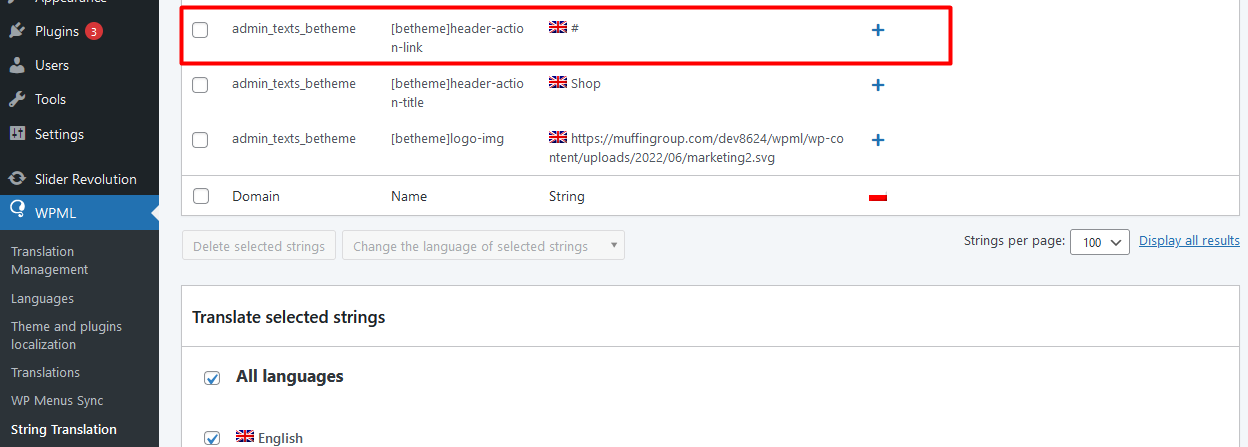The image size is (1248, 447).
Task: Click the marketing2.svg URL string text
Action: click(x=696, y=148)
